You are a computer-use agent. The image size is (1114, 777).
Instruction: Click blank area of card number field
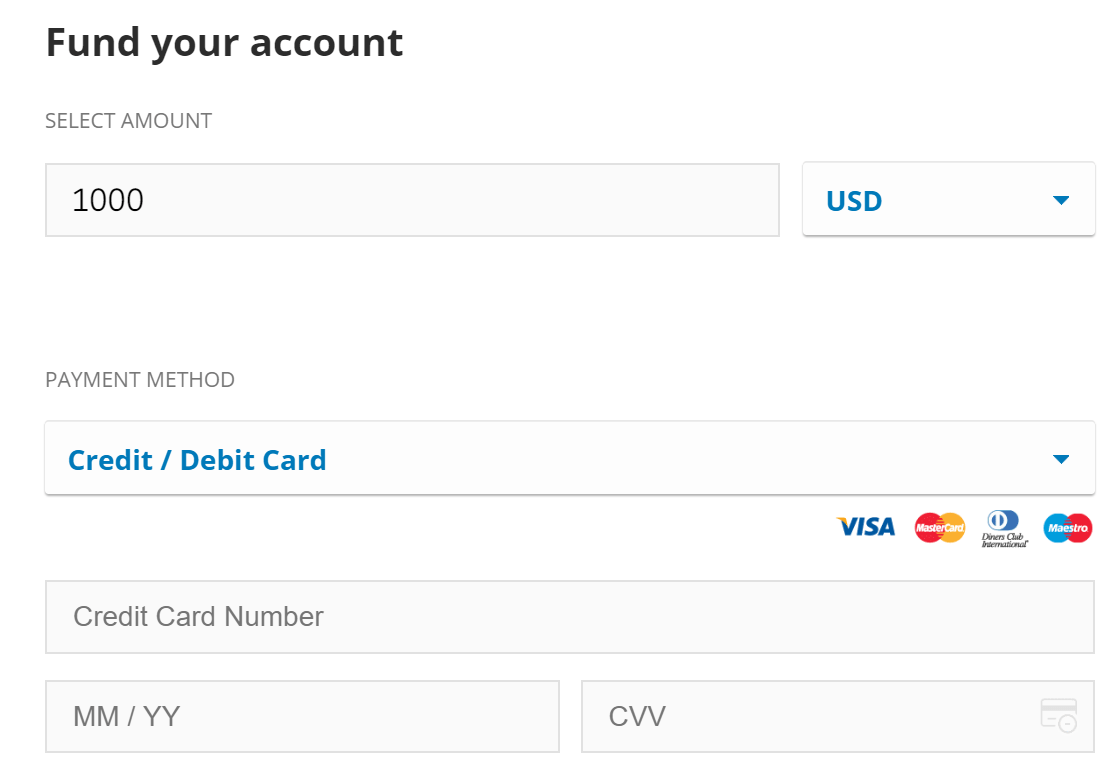click(x=710, y=616)
